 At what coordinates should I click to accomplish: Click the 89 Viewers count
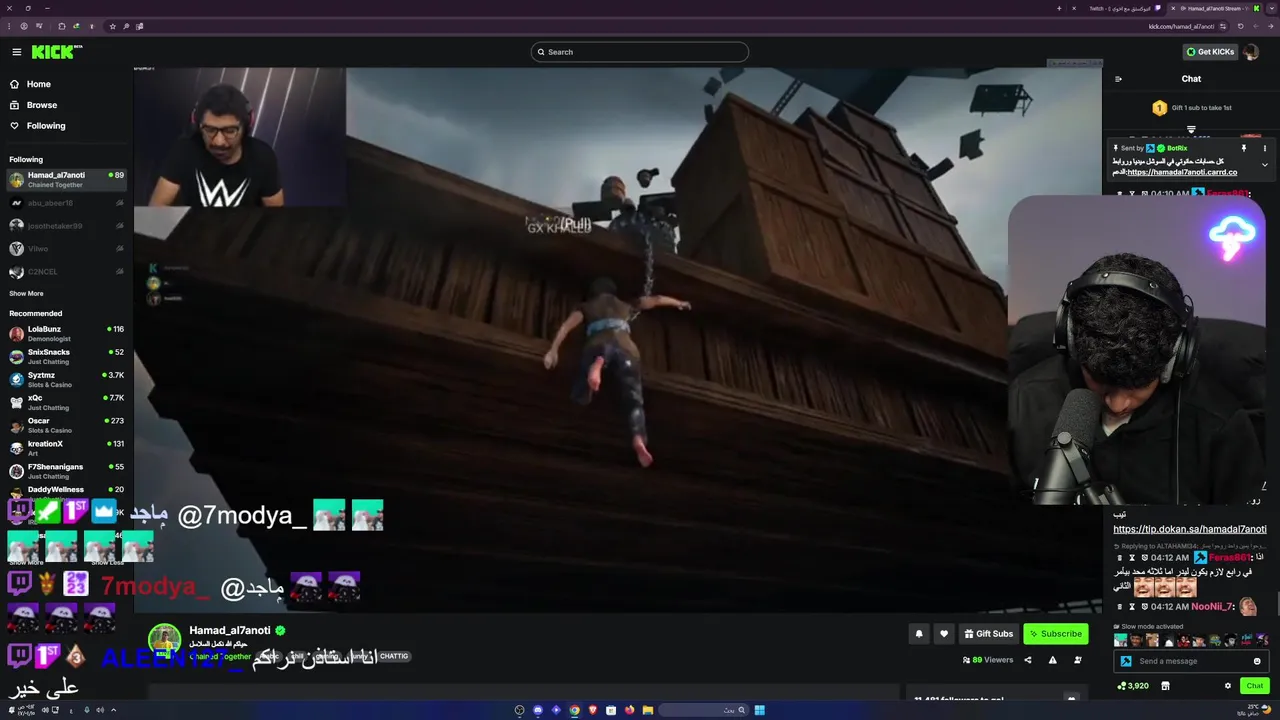point(987,660)
